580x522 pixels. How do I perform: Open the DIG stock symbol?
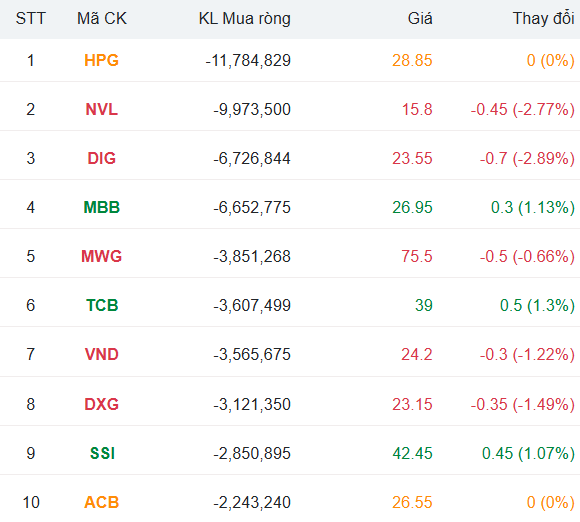click(101, 158)
